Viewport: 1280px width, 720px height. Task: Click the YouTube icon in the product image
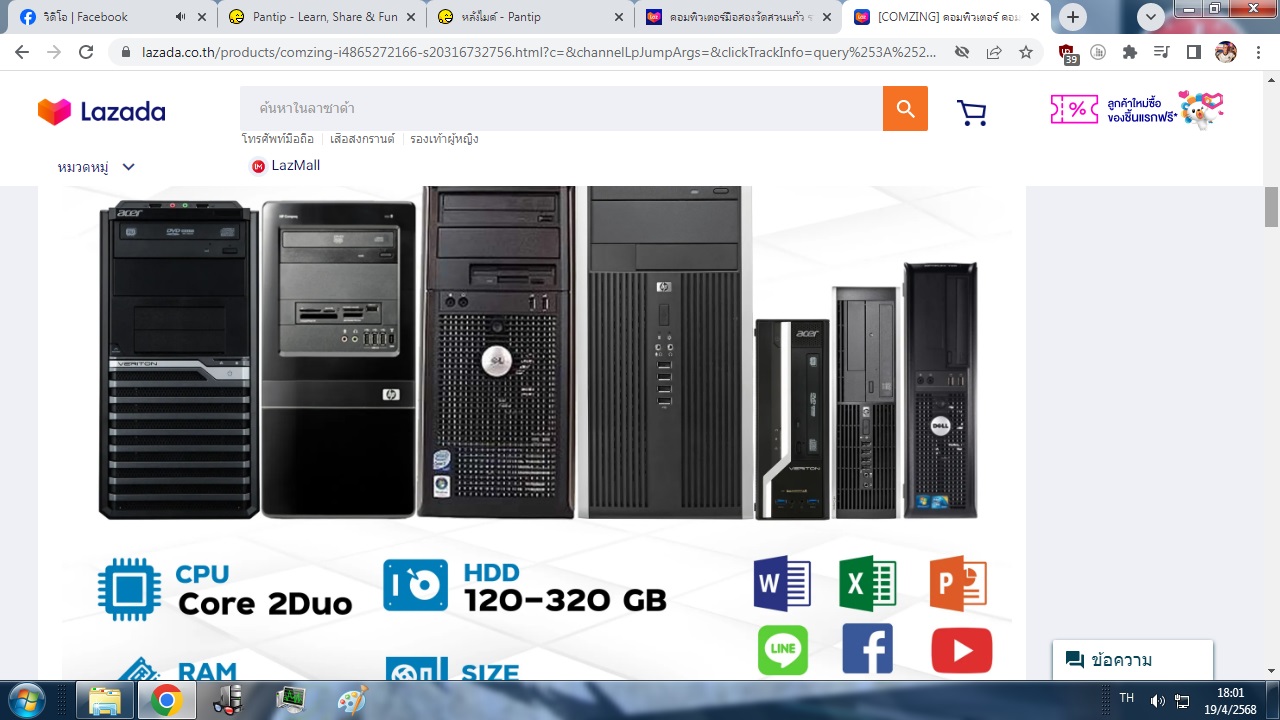961,651
